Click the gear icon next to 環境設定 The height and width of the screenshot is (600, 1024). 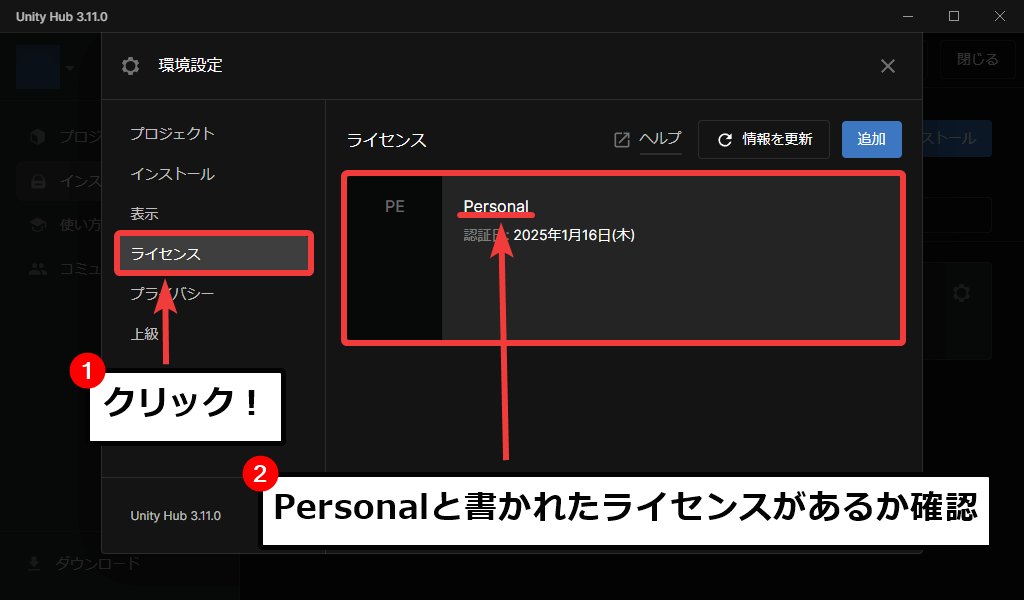(x=131, y=66)
